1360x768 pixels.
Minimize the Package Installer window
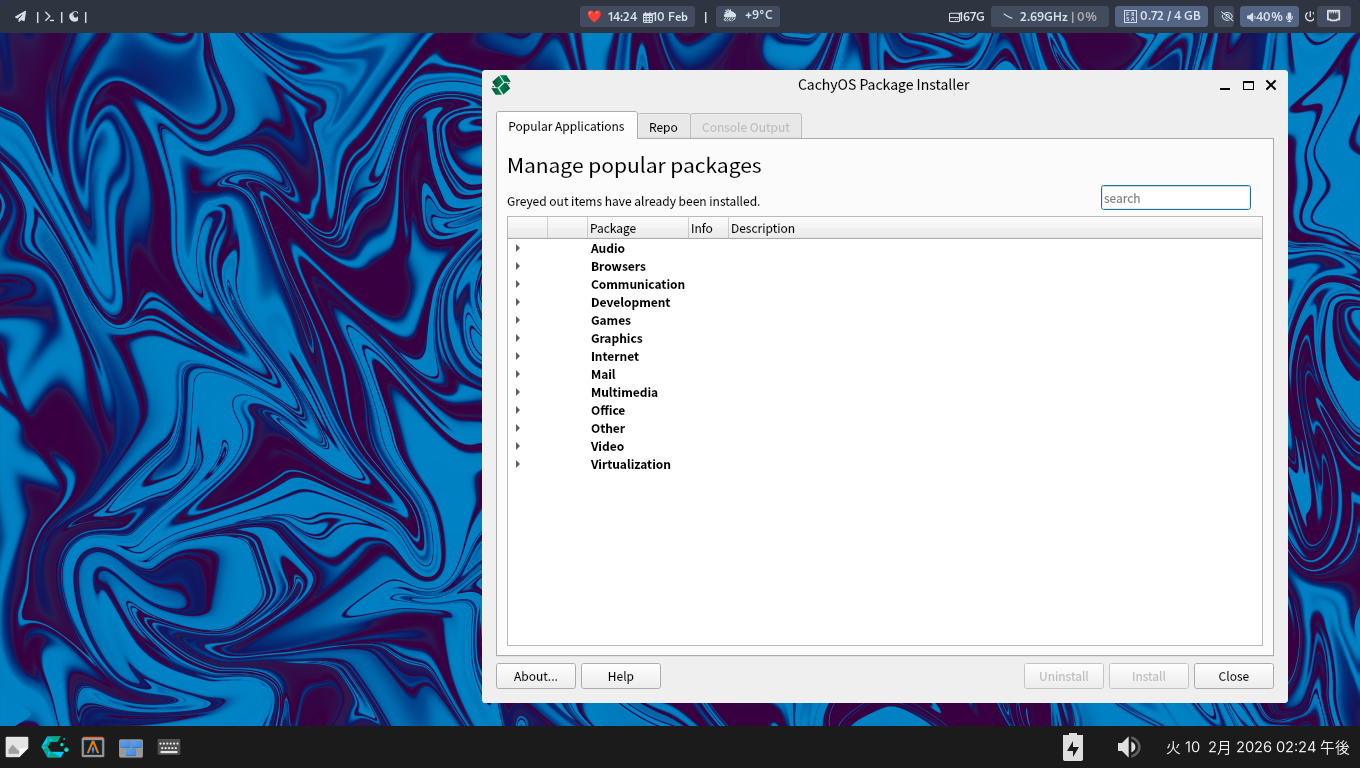tap(1225, 86)
